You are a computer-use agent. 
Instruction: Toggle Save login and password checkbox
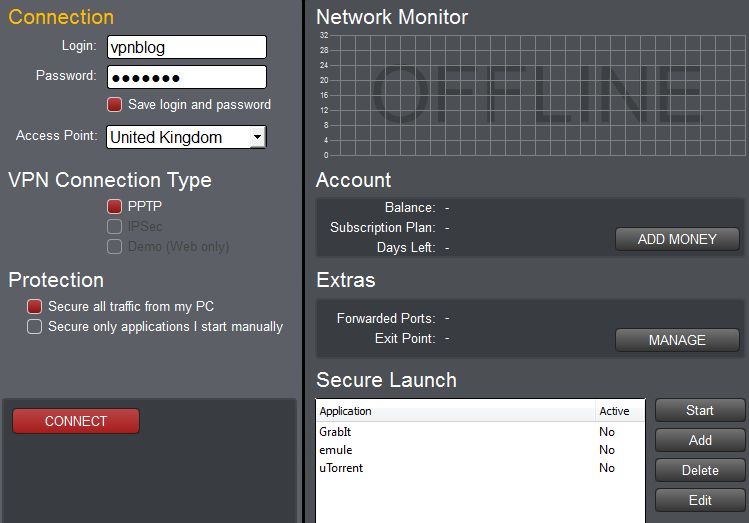pos(115,105)
